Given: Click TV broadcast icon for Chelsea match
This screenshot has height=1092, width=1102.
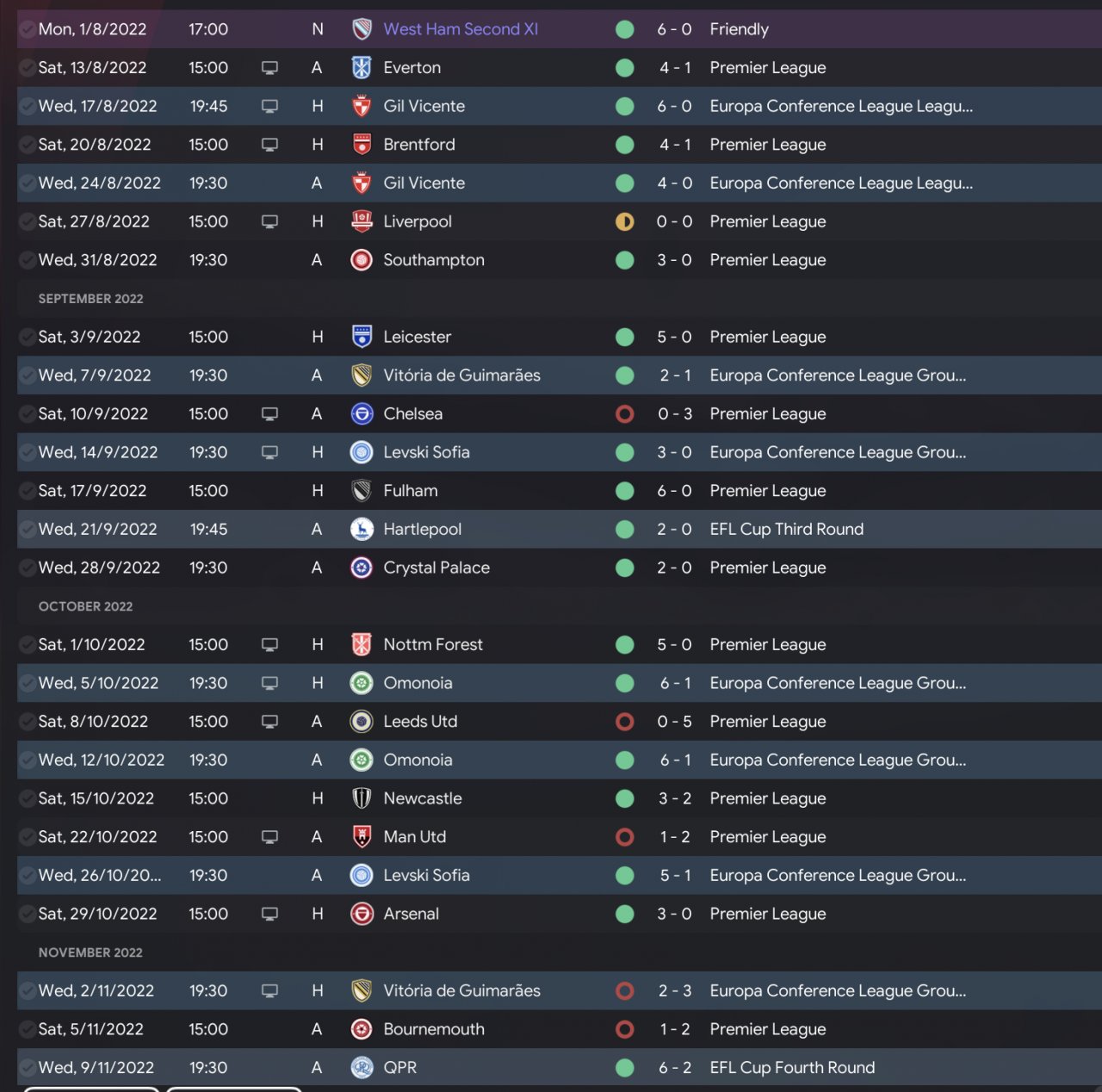Looking at the screenshot, I should (x=269, y=414).
